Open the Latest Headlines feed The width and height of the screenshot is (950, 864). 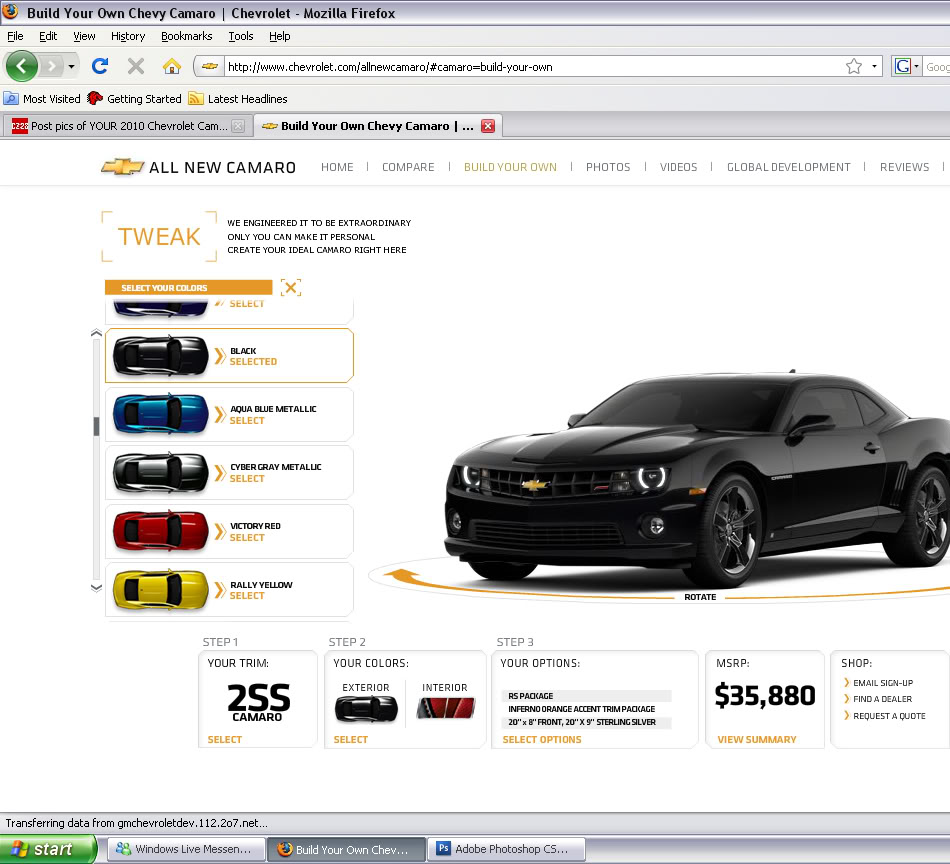238,99
